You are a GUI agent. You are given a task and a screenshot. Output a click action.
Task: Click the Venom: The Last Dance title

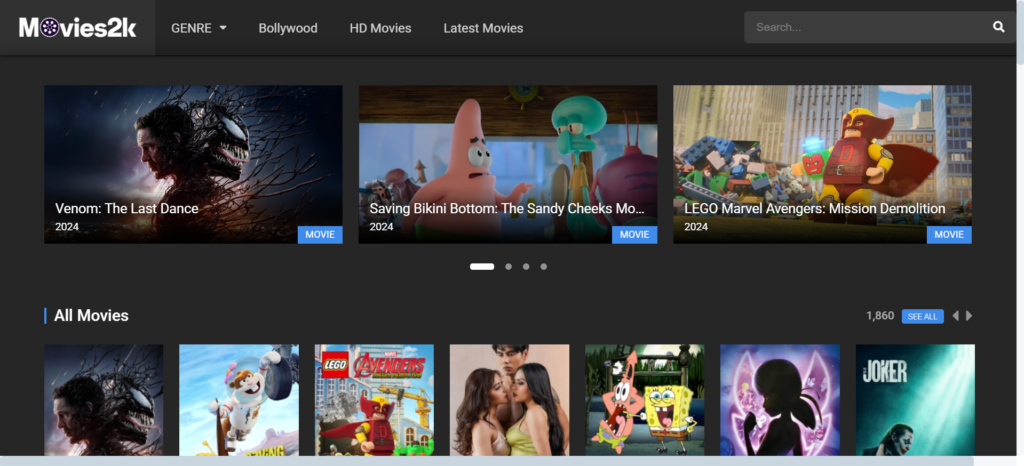tap(127, 209)
